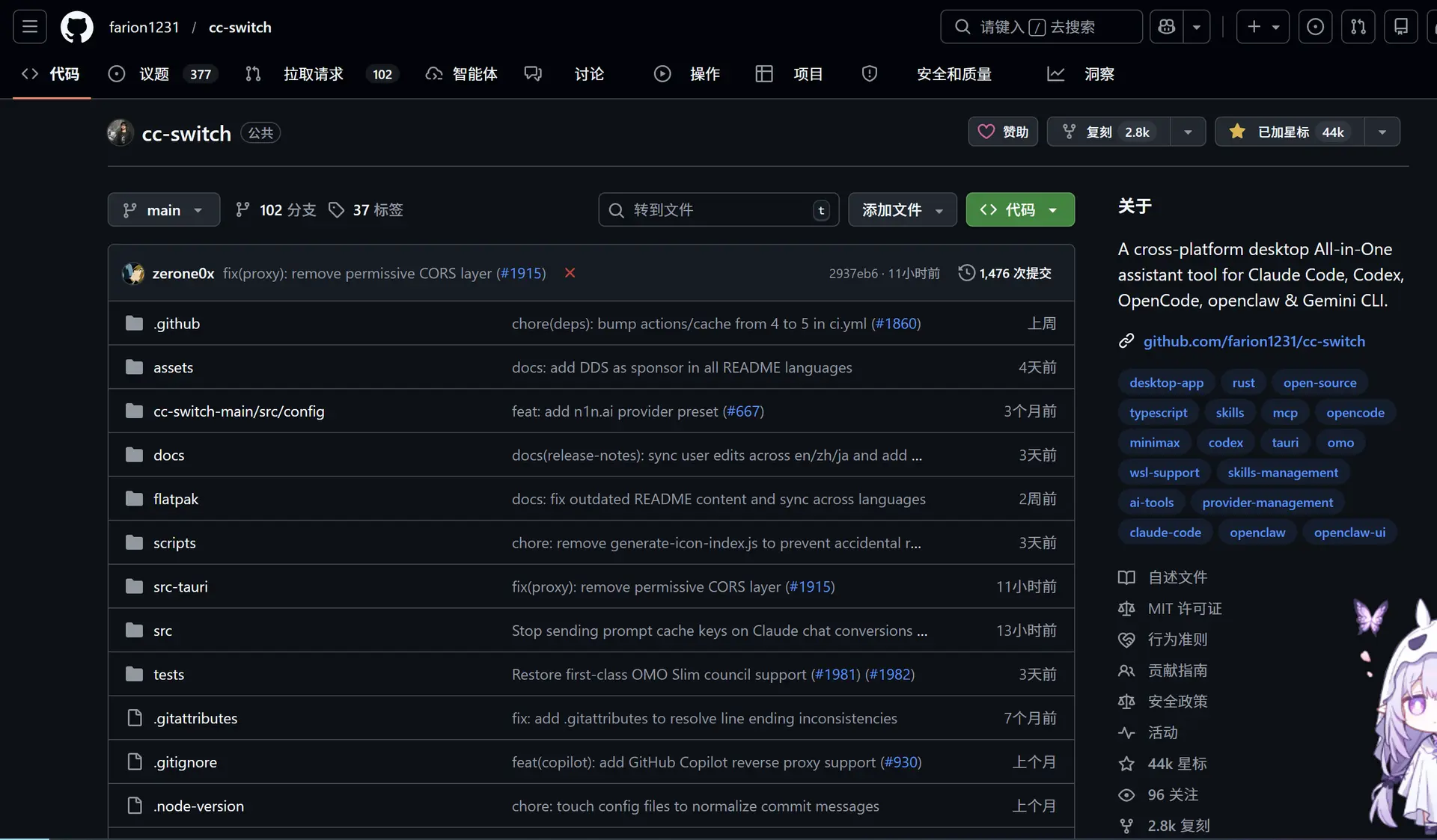Click the top search bar 请键入去搜索
This screenshot has width=1437, height=840.
click(x=1041, y=27)
